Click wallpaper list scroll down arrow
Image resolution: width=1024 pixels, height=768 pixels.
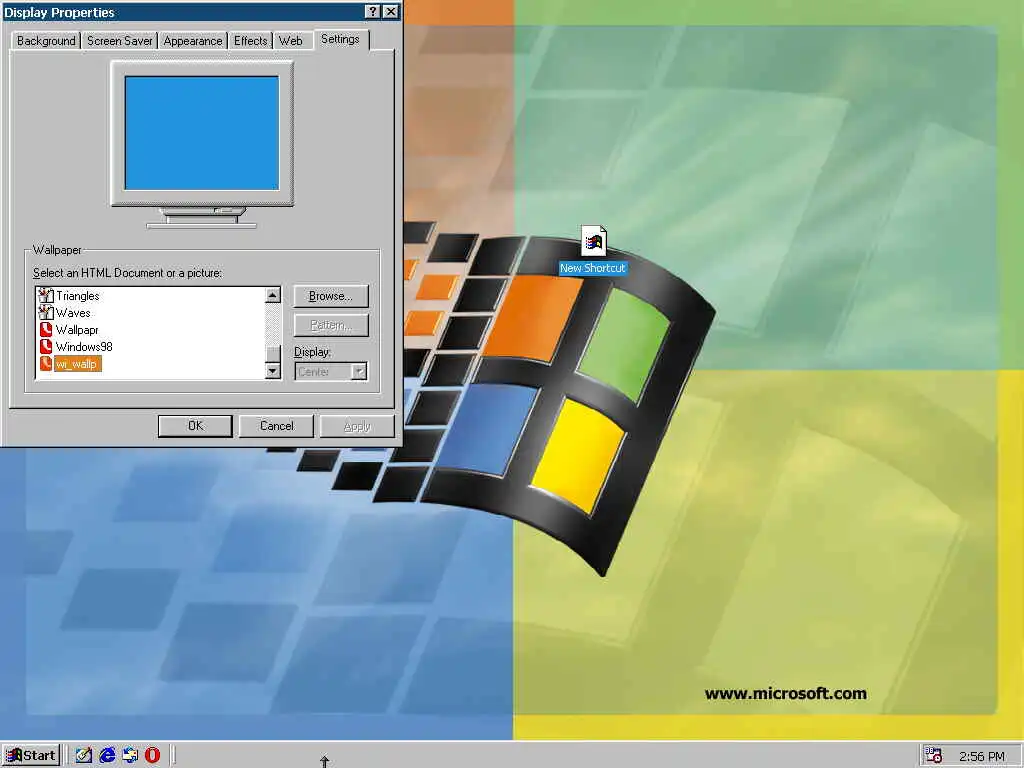pyautogui.click(x=273, y=371)
